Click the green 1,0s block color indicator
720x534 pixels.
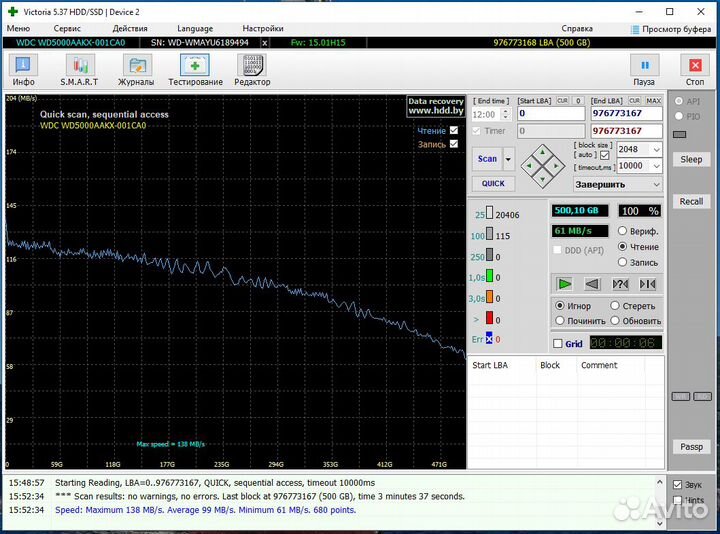pos(489,276)
